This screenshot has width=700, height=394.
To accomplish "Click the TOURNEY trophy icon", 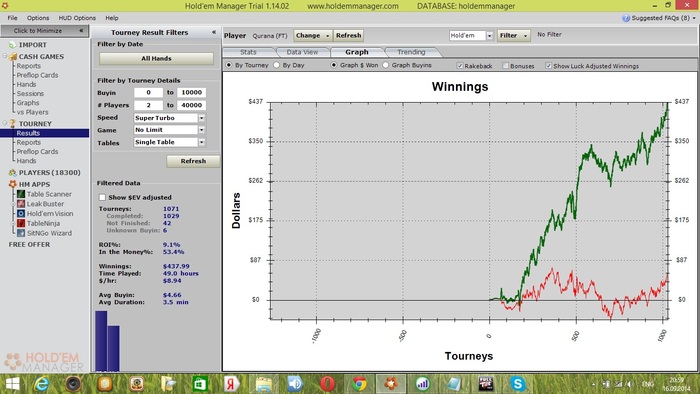I will pyautogui.click(x=12, y=124).
